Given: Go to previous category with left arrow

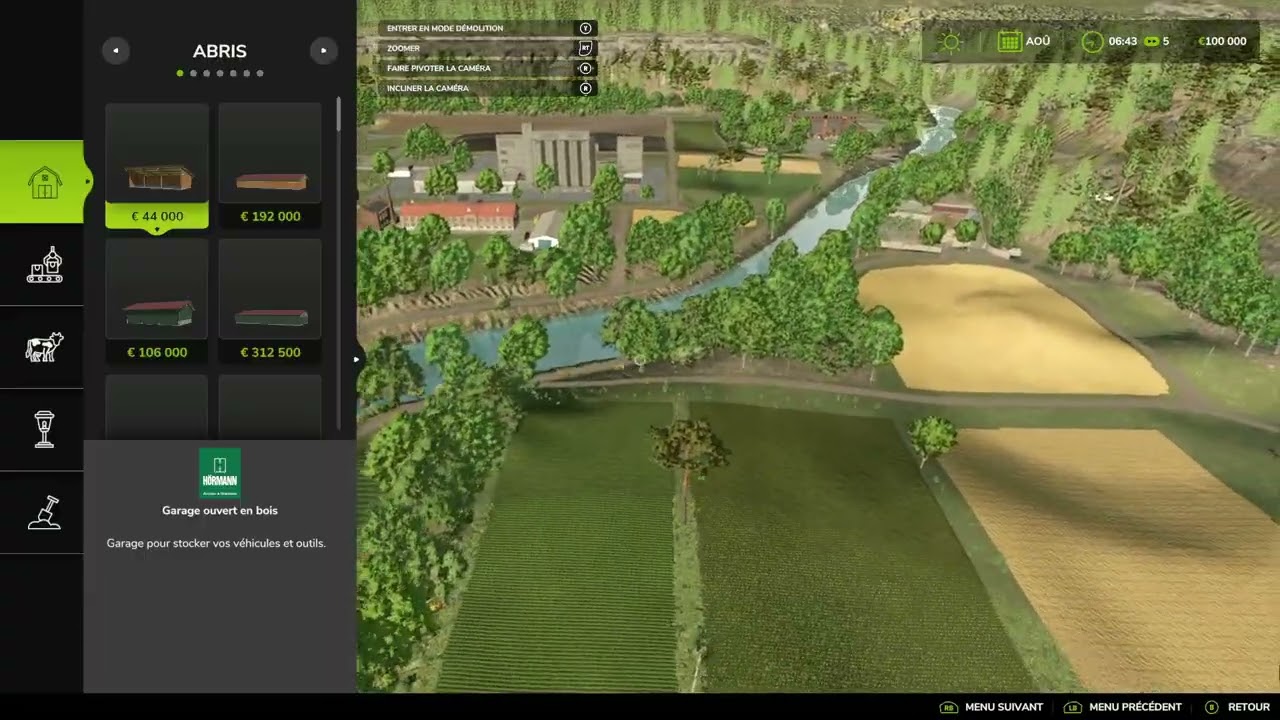Looking at the screenshot, I should click(x=116, y=50).
